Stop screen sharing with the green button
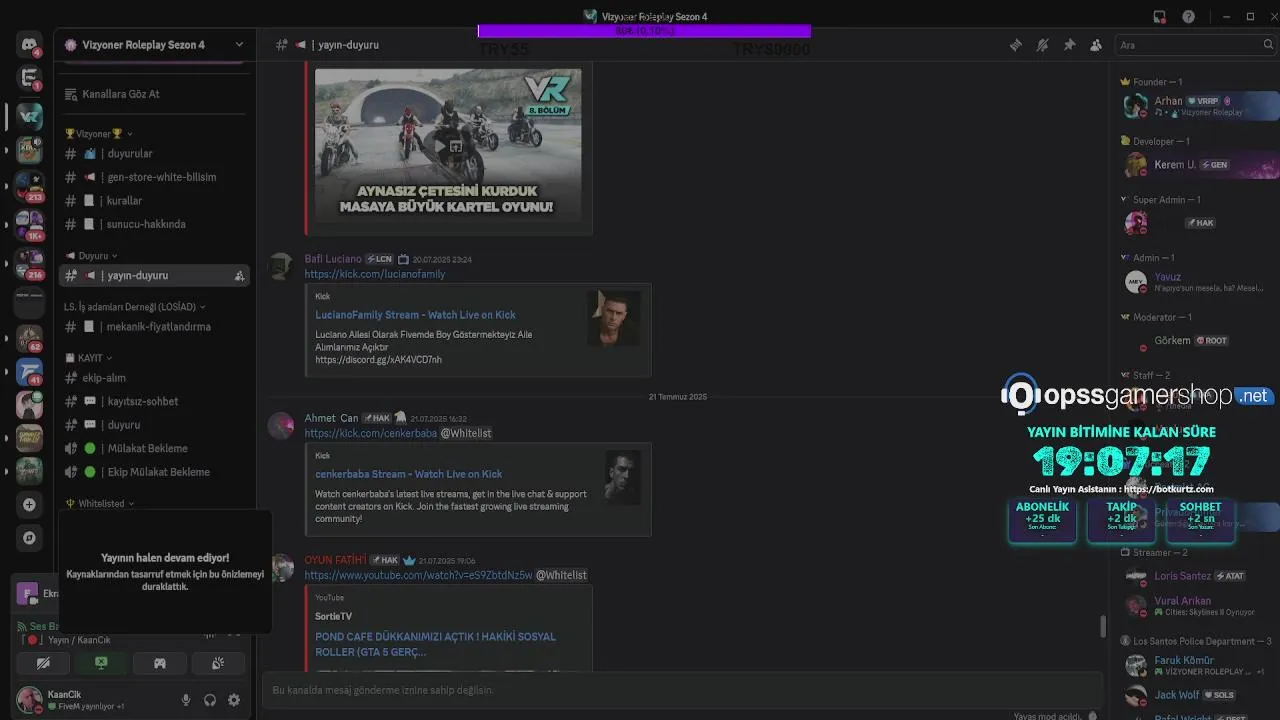Screen dimensions: 1280x720 point(101,663)
